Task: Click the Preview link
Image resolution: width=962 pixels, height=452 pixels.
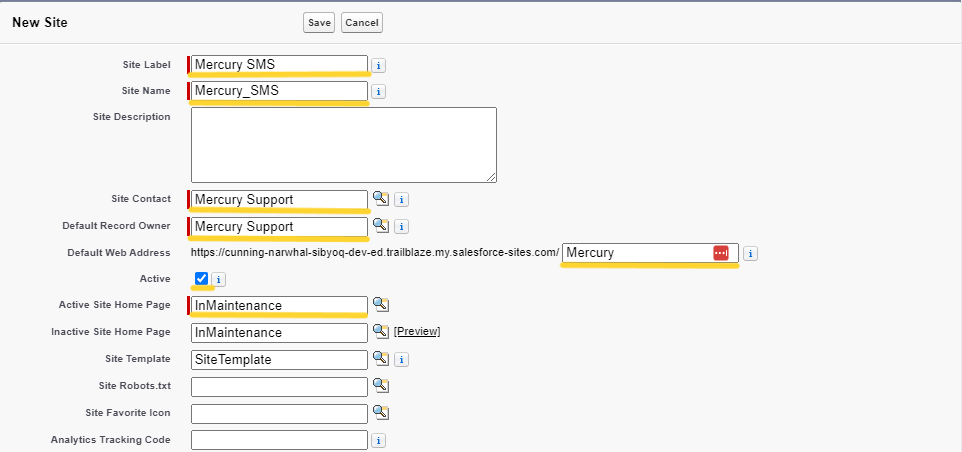Action: pos(417,332)
